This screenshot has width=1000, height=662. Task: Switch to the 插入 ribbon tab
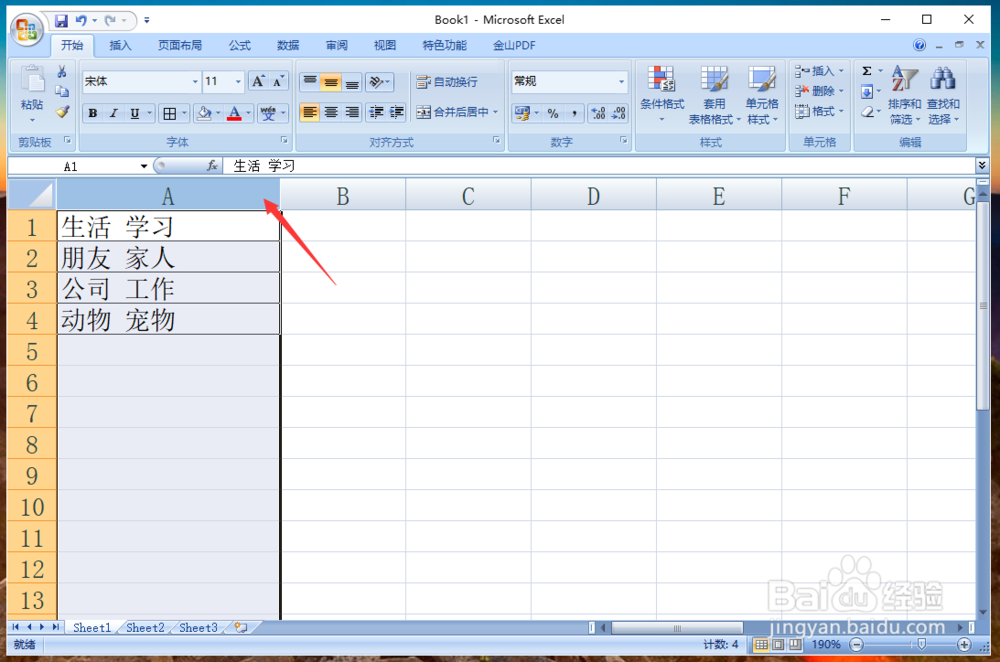tap(120, 45)
